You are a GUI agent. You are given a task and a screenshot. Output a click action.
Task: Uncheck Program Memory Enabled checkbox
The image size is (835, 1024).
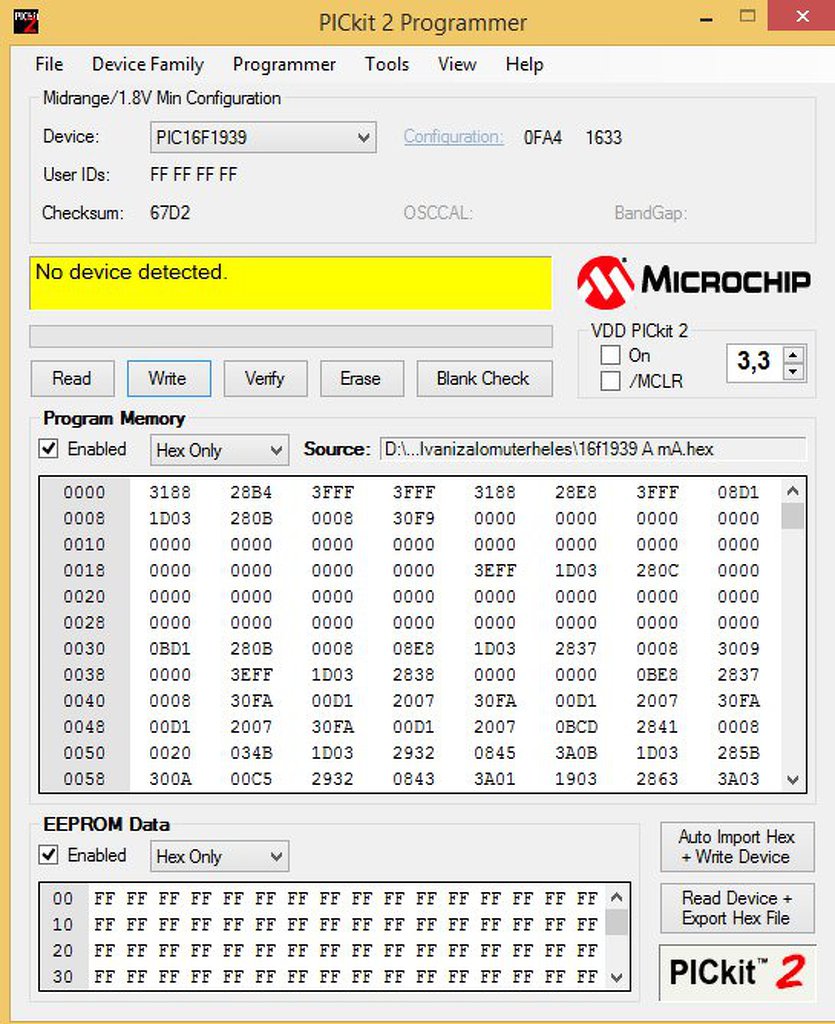tap(48, 449)
